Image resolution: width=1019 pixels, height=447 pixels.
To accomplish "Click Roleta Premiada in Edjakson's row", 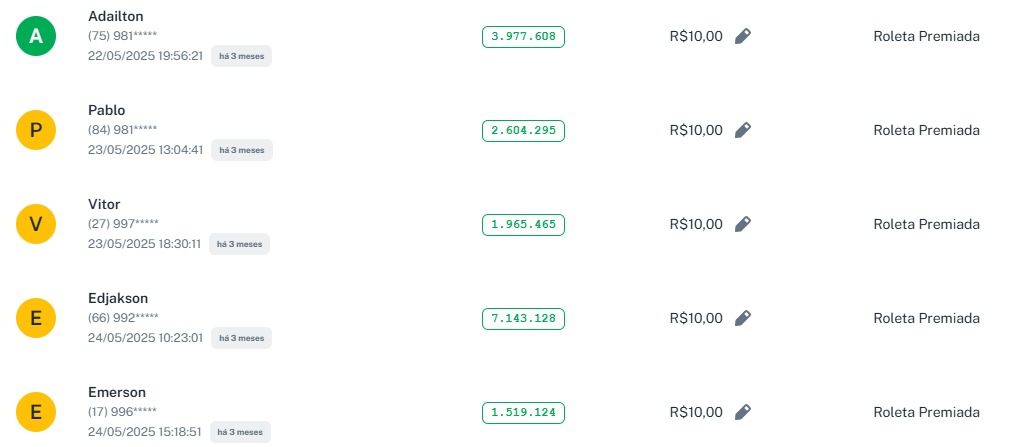I will pos(926,318).
